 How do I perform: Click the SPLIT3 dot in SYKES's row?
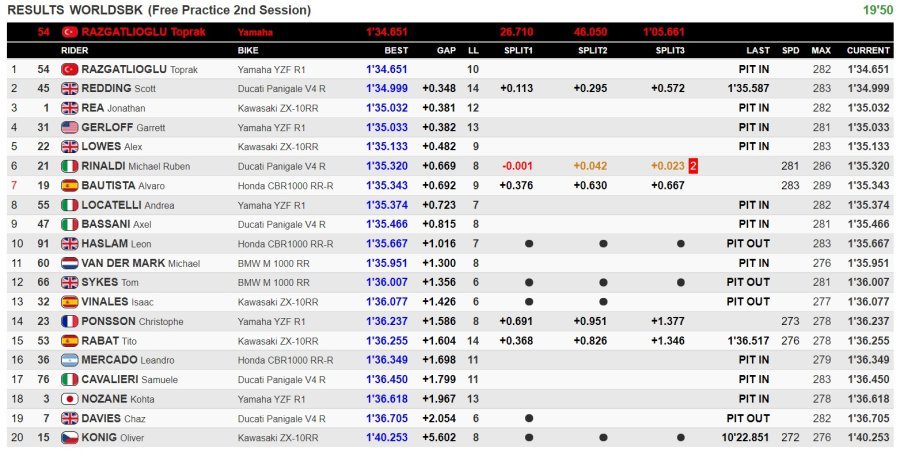click(680, 282)
